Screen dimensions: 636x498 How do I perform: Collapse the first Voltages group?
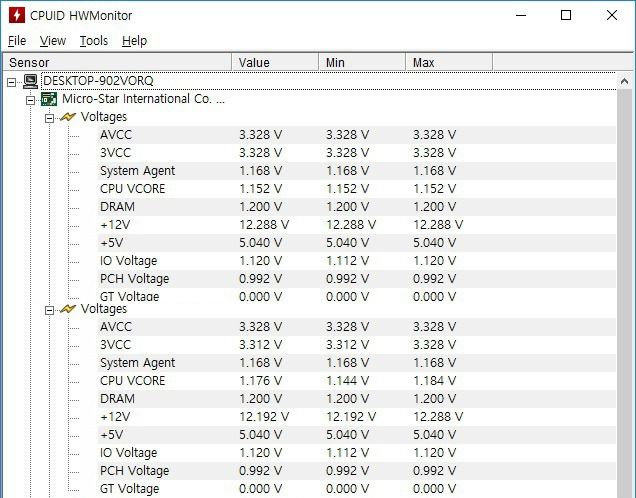click(49, 118)
